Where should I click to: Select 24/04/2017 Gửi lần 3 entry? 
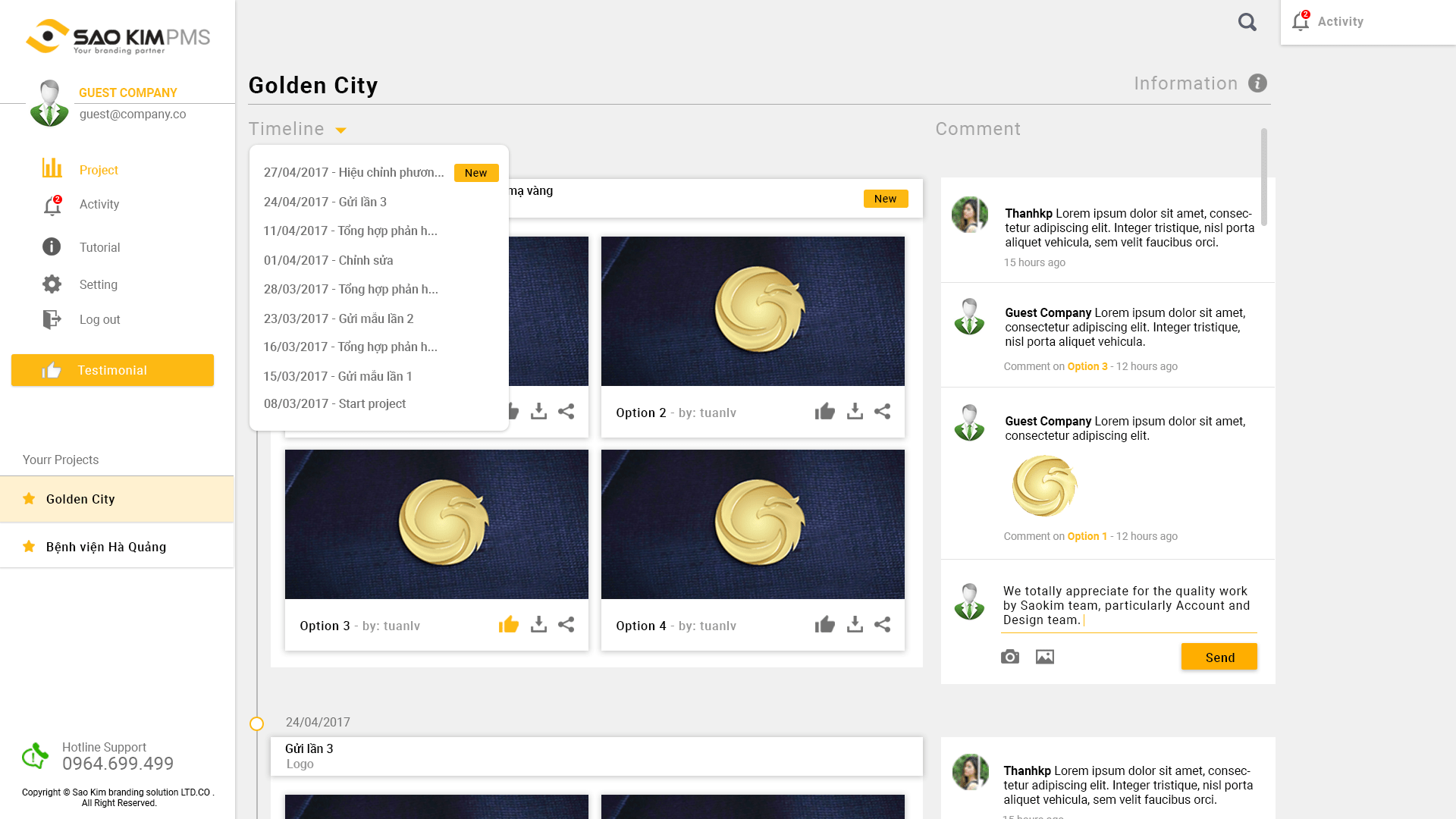325,202
